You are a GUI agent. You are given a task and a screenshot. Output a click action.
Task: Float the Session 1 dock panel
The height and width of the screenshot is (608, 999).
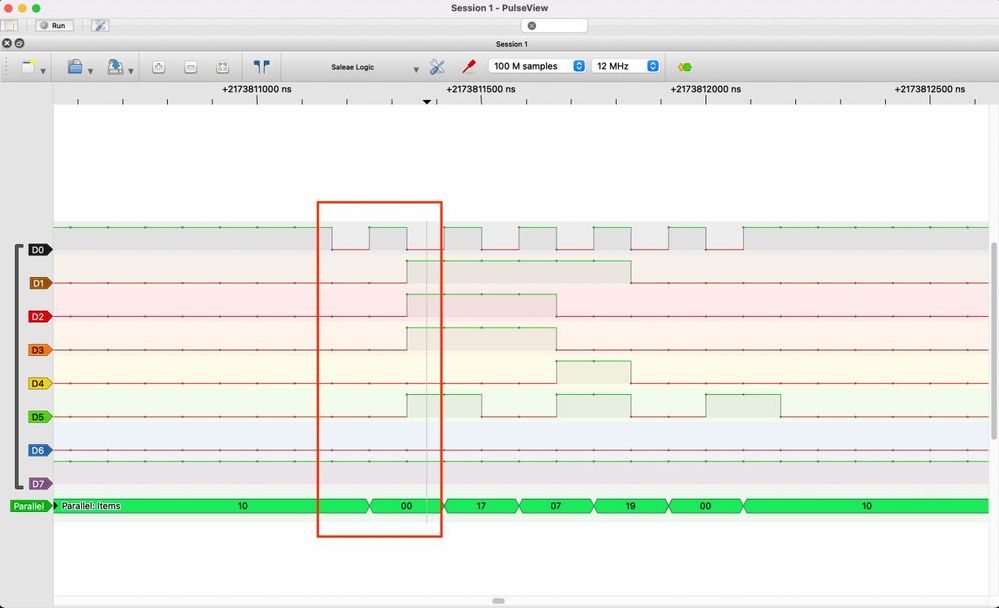pos(20,43)
